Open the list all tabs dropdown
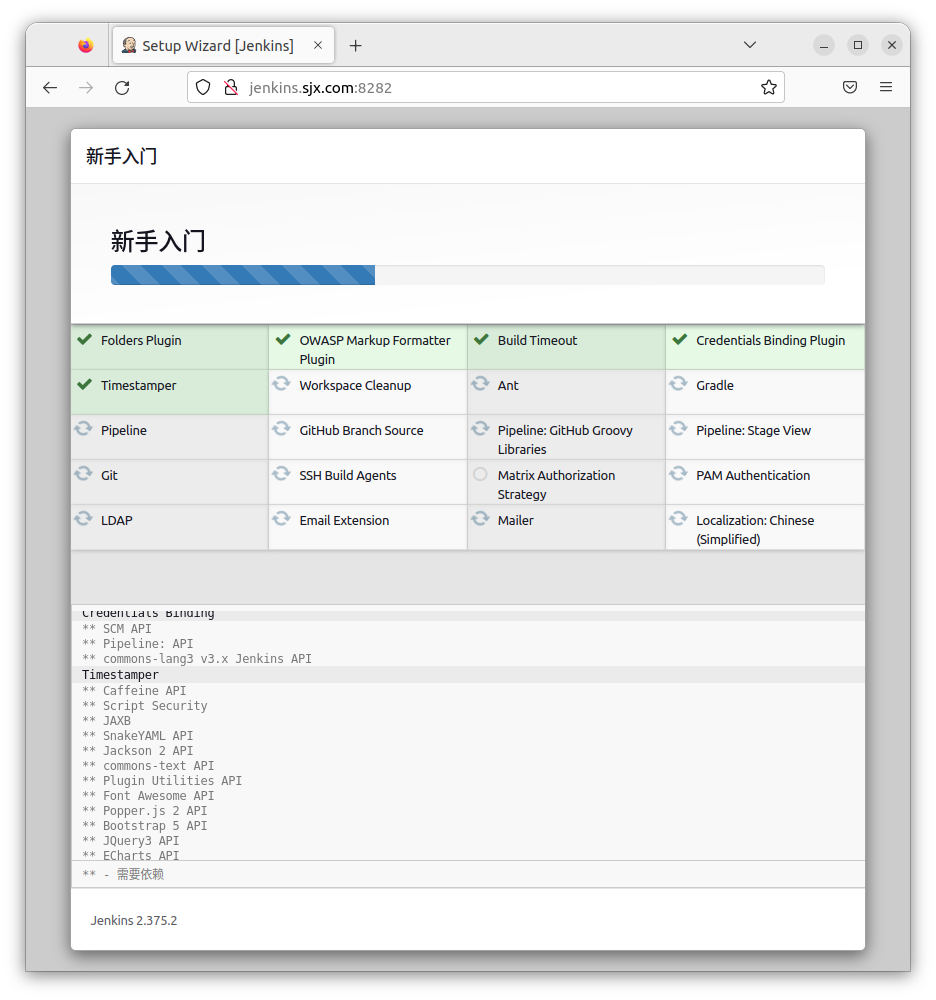The width and height of the screenshot is (936, 1000). click(x=750, y=45)
